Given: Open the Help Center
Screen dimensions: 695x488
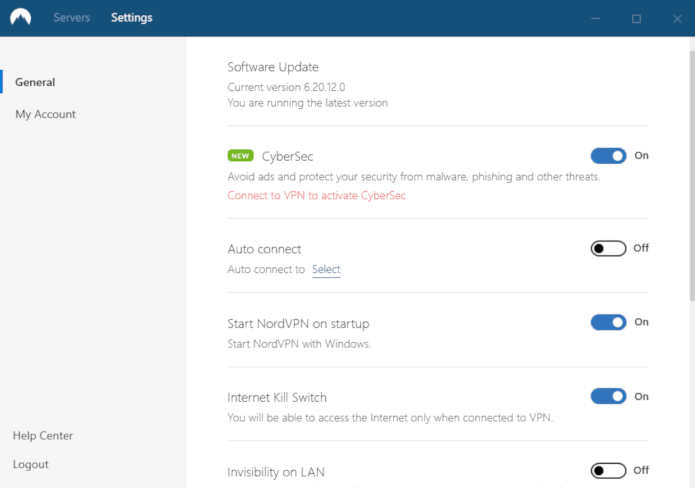Looking at the screenshot, I should [x=43, y=436].
